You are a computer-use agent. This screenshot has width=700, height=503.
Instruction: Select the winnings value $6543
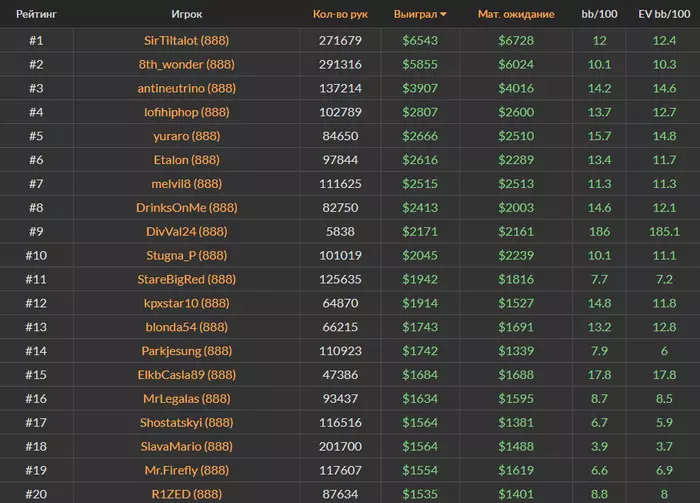point(420,41)
